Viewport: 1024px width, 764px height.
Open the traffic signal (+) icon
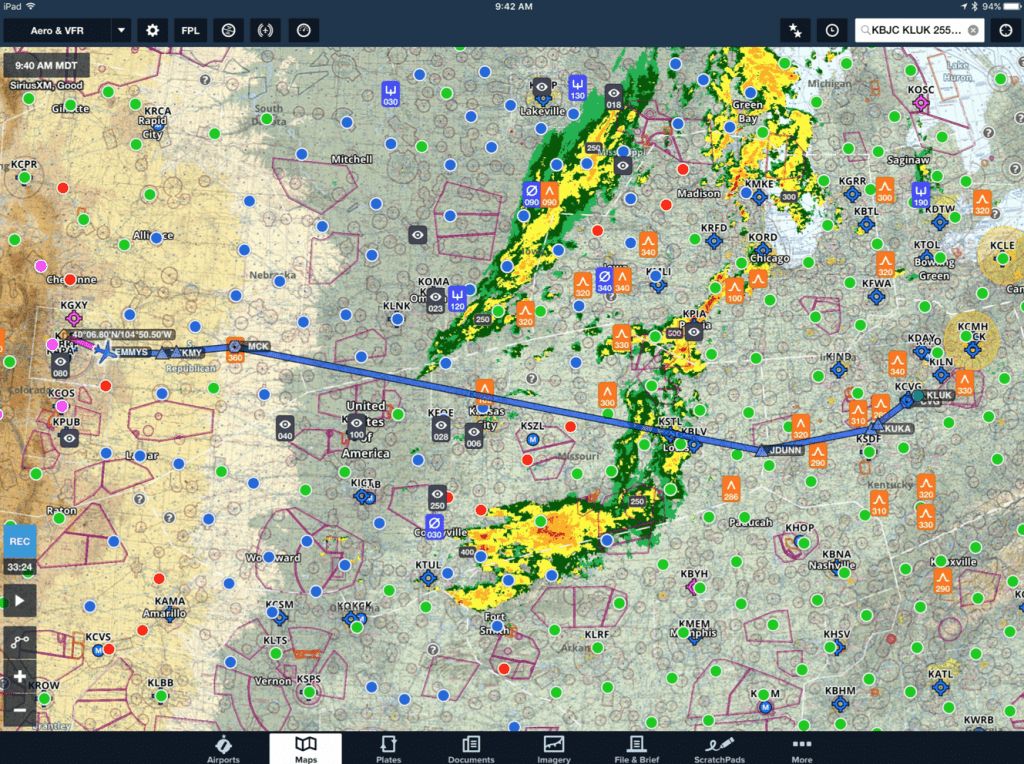[266, 30]
